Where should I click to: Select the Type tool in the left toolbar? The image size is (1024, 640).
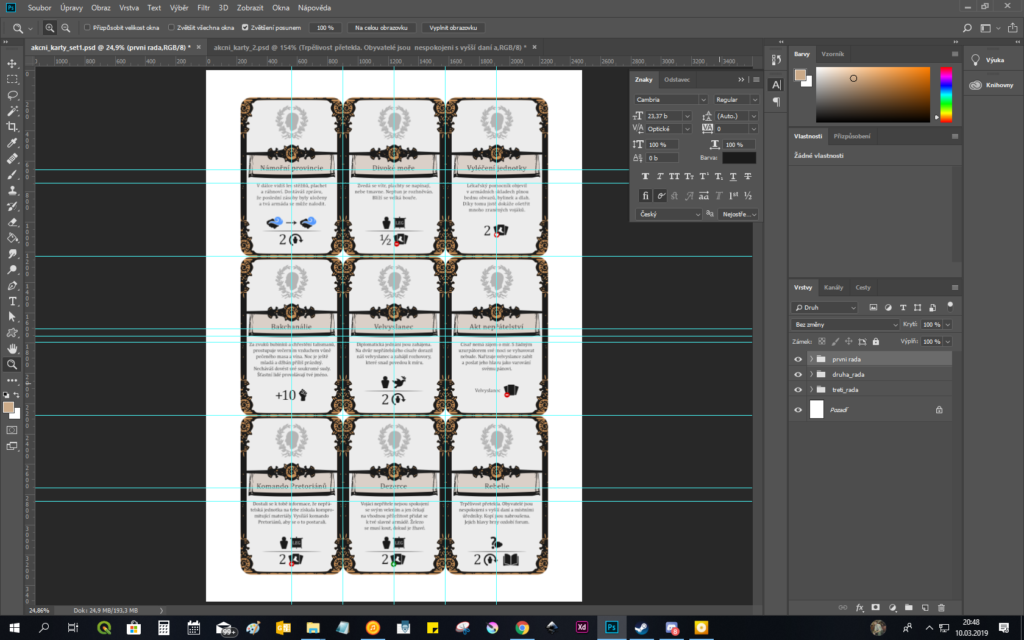click(x=12, y=301)
